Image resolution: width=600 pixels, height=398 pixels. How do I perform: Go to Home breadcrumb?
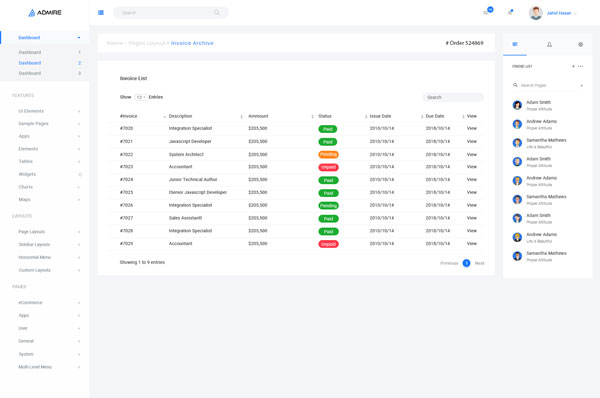[x=114, y=43]
